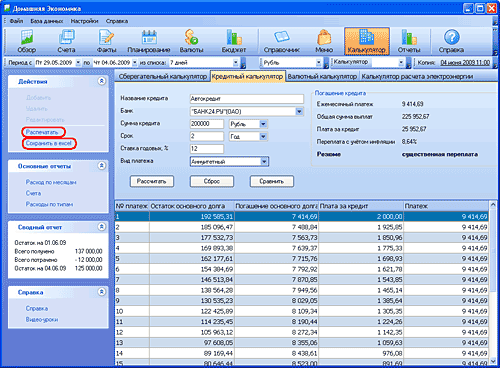The height and width of the screenshot is (368, 500).
Task: Open the База данных menu
Action: (x=47, y=21)
